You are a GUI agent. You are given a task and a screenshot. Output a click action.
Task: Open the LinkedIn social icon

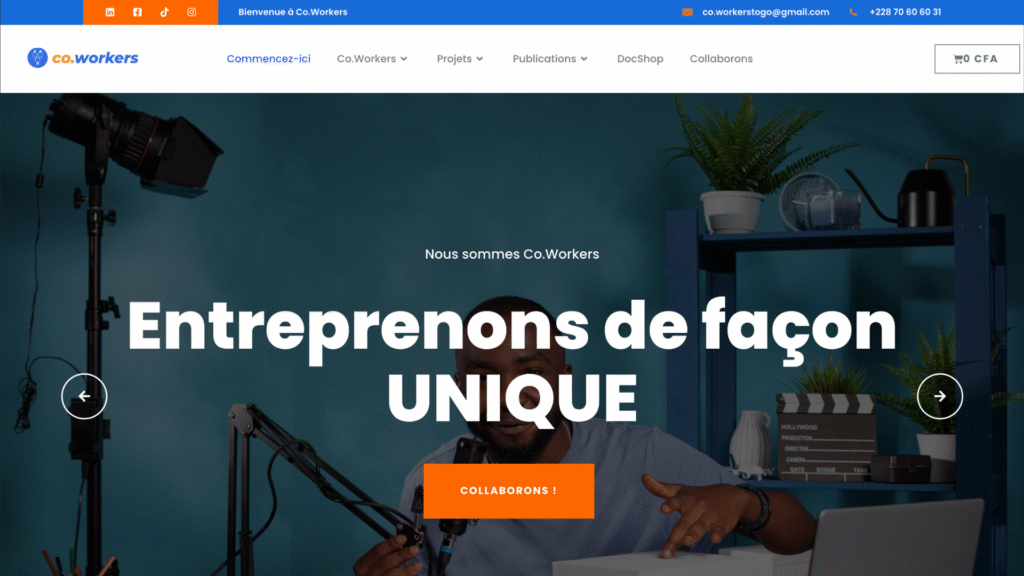tap(110, 12)
